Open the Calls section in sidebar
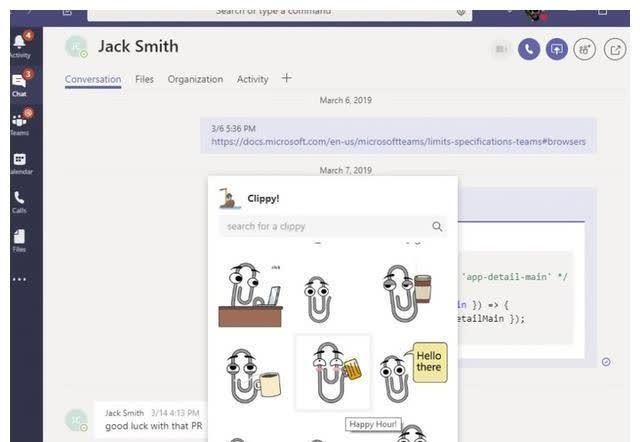Viewport: 640px width, 442px height. pos(19,202)
